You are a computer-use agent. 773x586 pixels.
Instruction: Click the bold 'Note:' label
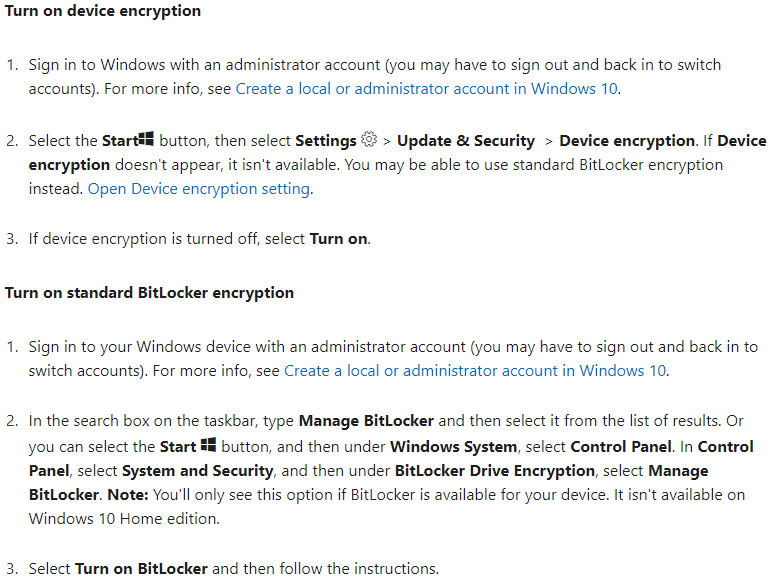point(128,495)
